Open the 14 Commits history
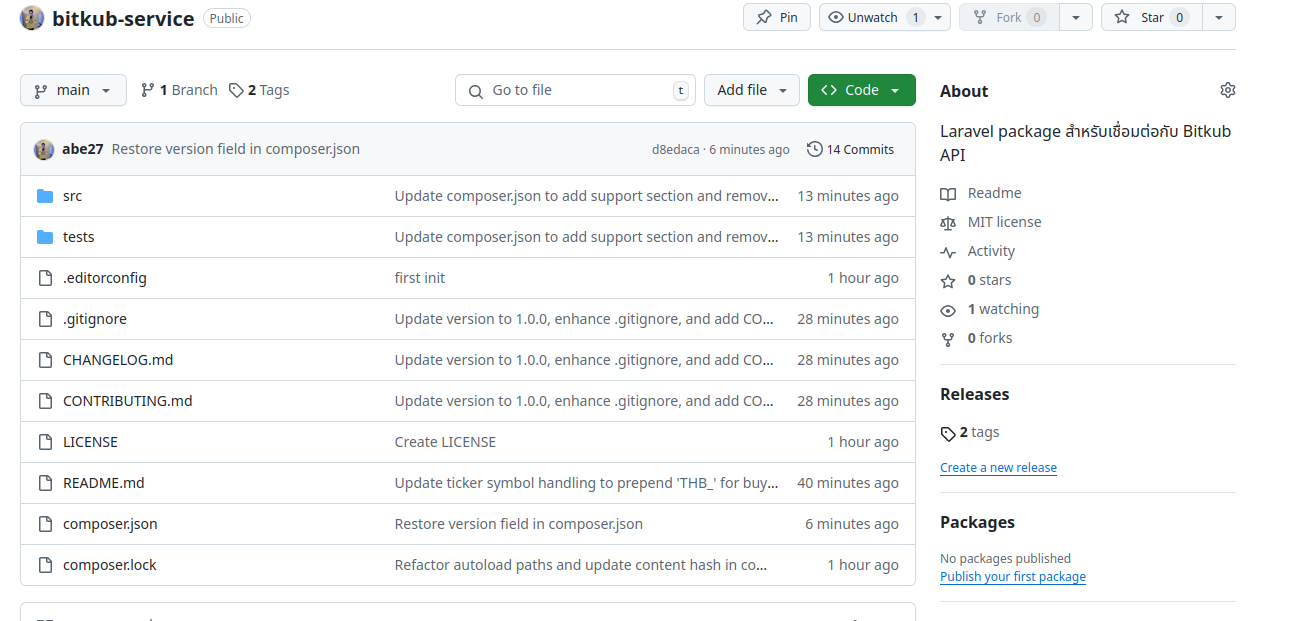The height and width of the screenshot is (621, 1302). click(850, 149)
